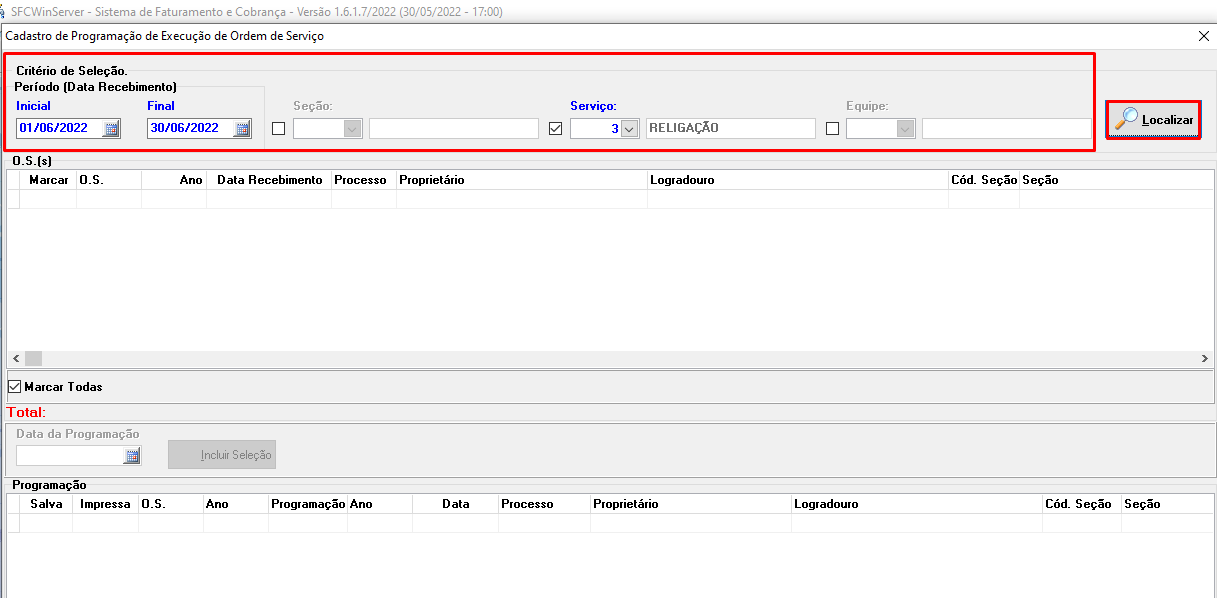Click inside the Data da Programação field
This screenshot has width=1217, height=598.
[x=70, y=455]
